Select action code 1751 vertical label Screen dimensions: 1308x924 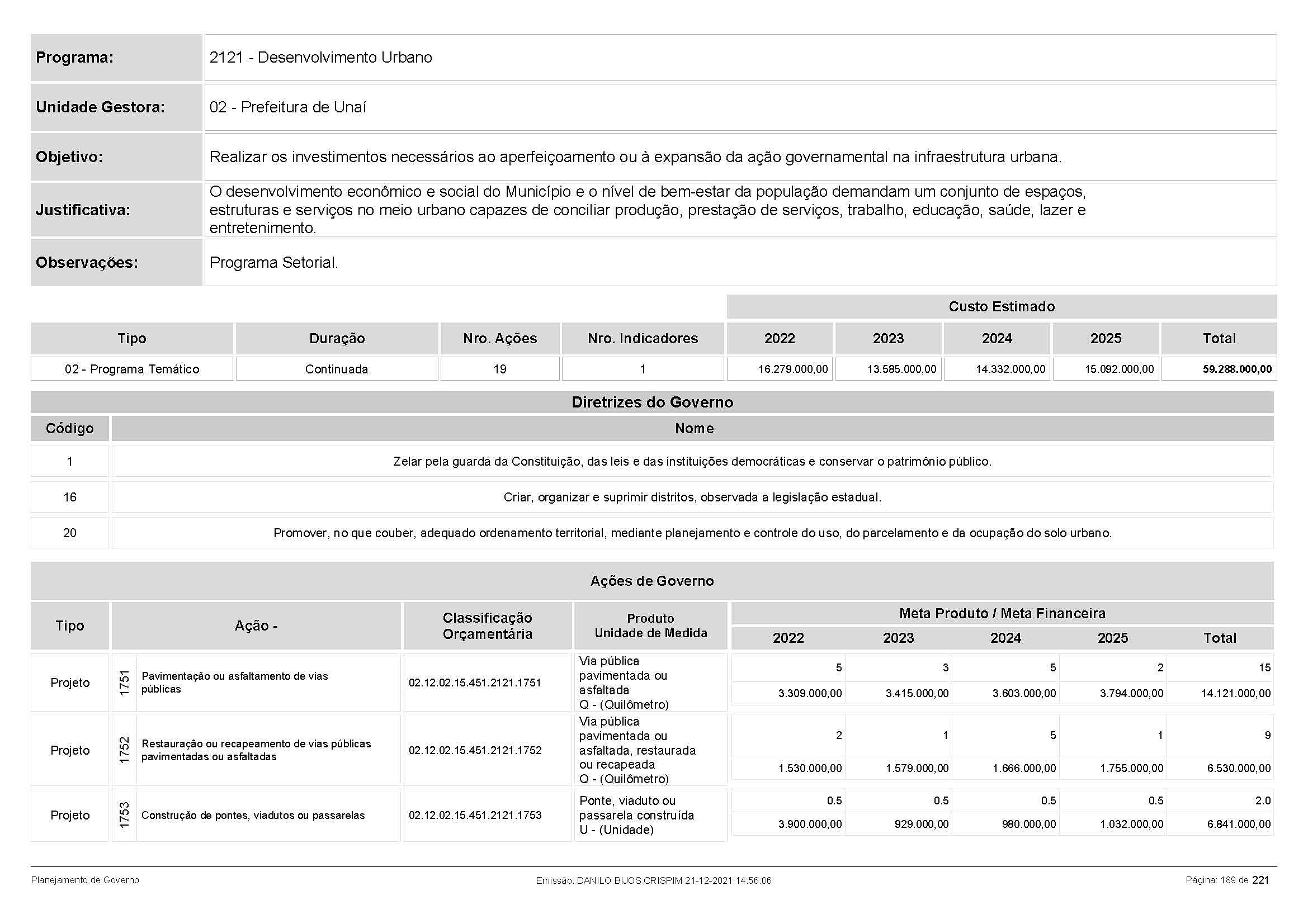click(x=124, y=683)
